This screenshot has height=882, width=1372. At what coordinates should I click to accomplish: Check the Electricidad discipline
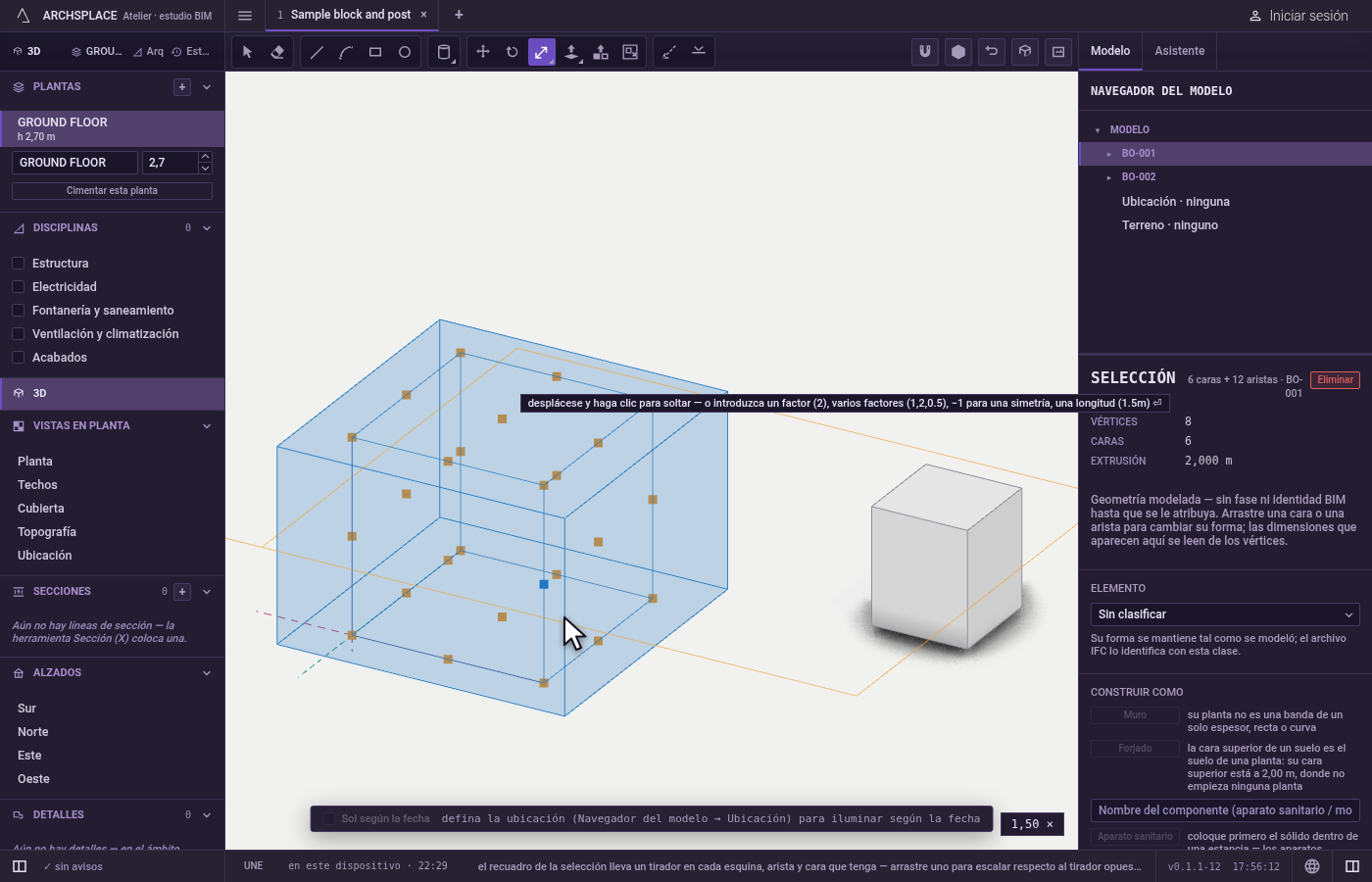[x=18, y=287]
